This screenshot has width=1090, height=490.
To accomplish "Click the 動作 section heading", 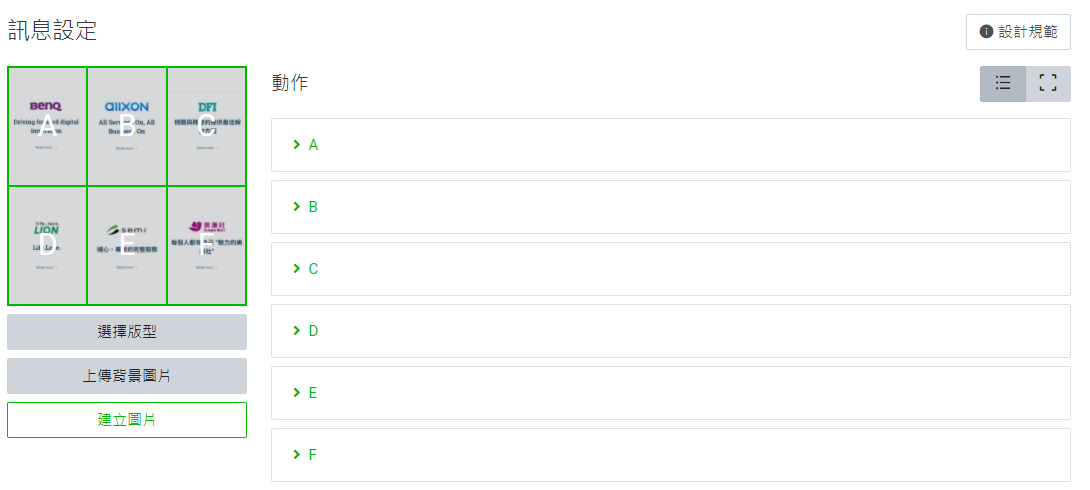I will (290, 83).
